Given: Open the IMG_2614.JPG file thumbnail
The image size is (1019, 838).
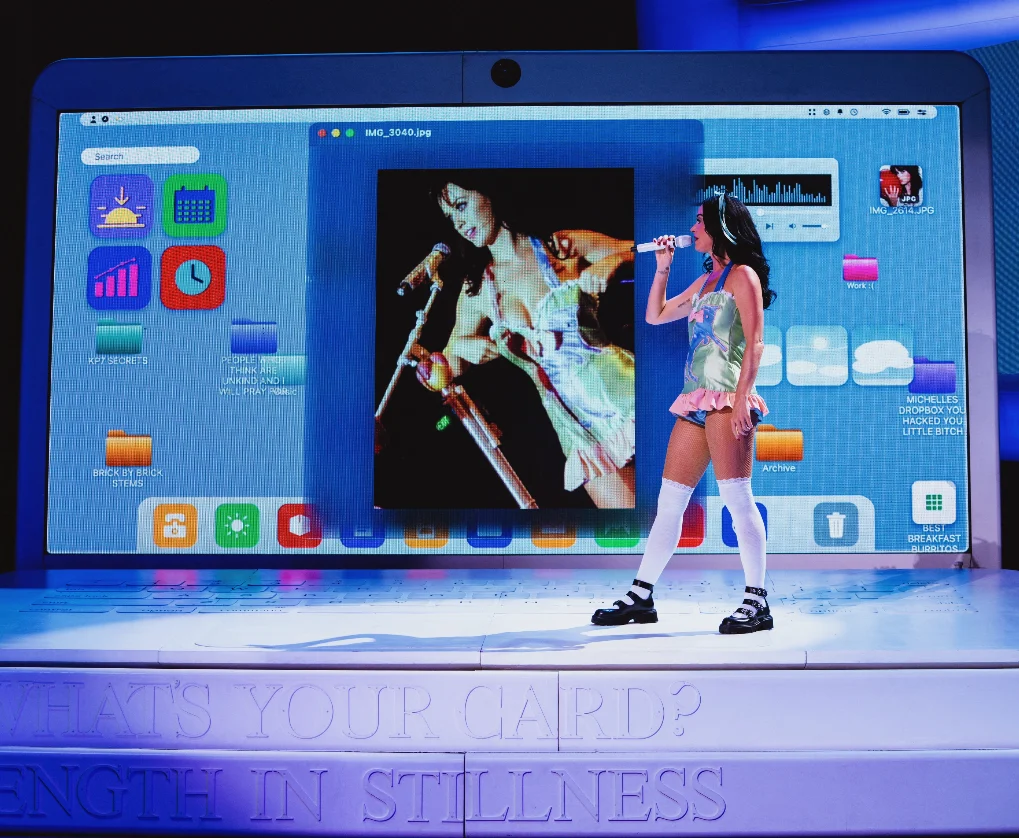Looking at the screenshot, I should tap(901, 185).
